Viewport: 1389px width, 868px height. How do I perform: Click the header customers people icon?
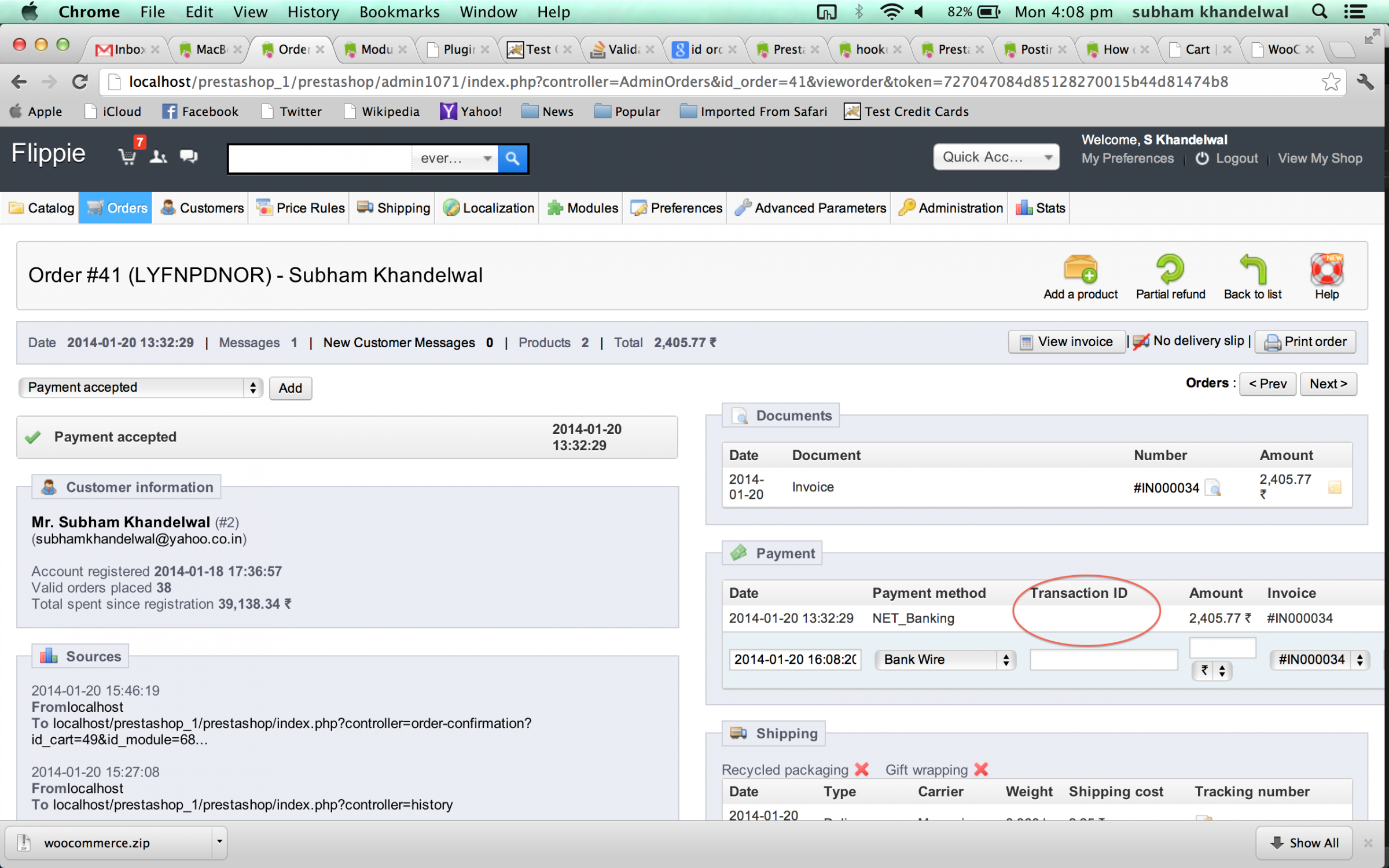click(x=158, y=156)
